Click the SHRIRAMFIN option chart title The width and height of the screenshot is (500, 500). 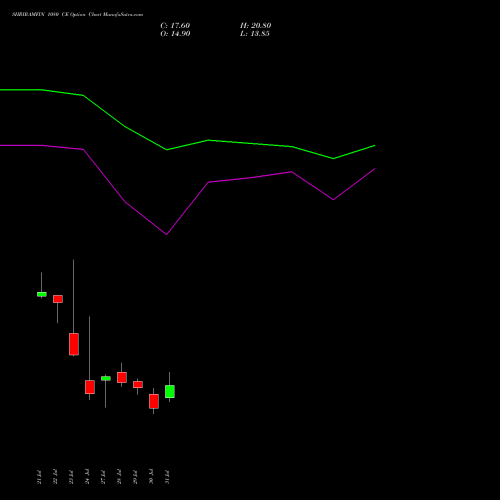(77, 15)
